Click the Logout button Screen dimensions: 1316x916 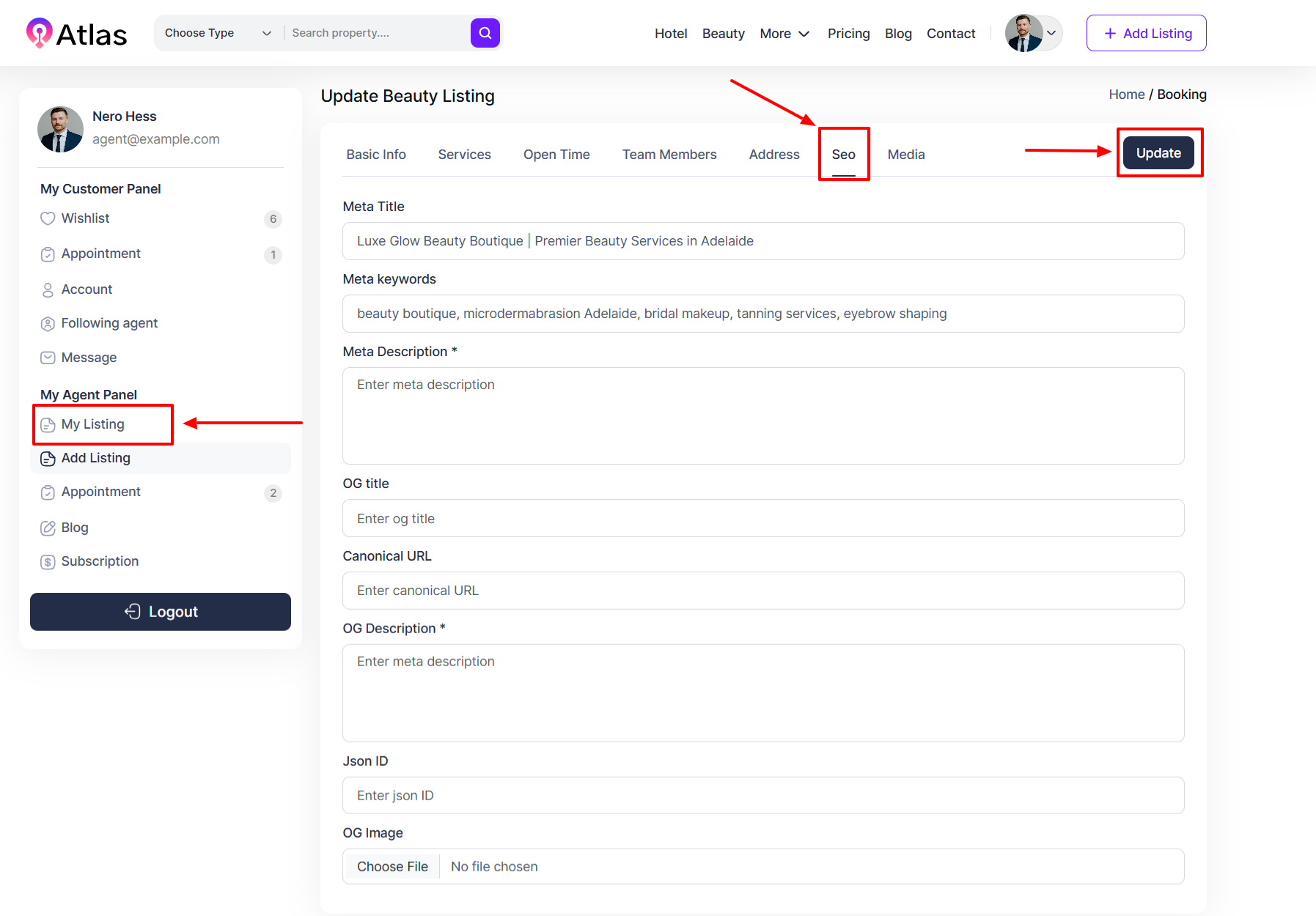161,612
